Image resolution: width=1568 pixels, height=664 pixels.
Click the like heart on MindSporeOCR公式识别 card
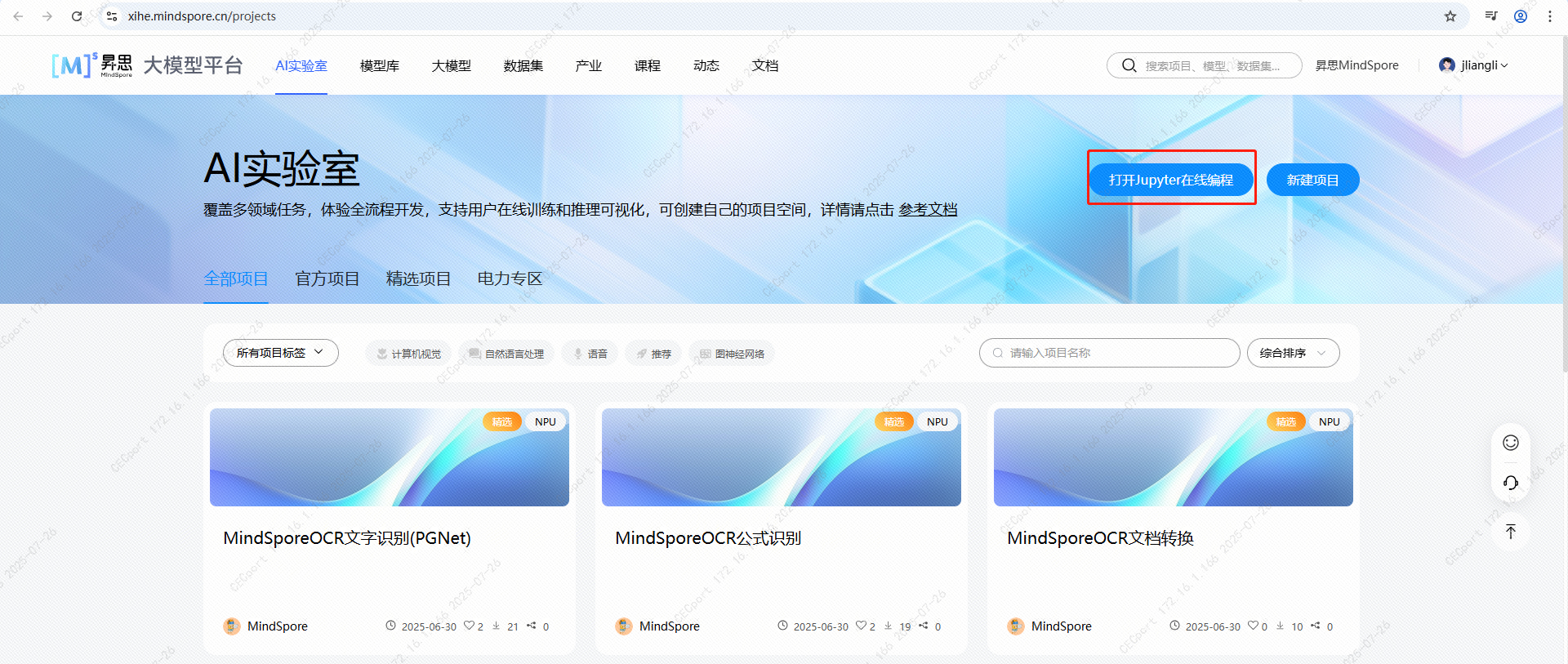[x=861, y=626]
